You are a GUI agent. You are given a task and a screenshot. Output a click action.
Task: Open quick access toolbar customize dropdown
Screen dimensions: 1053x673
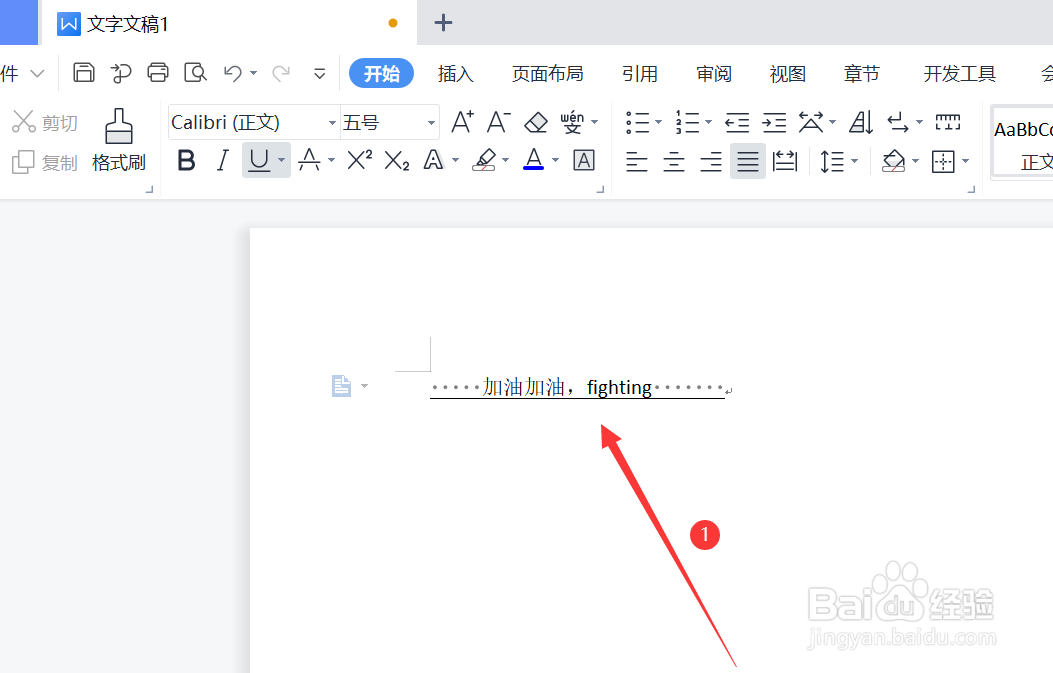click(x=320, y=73)
